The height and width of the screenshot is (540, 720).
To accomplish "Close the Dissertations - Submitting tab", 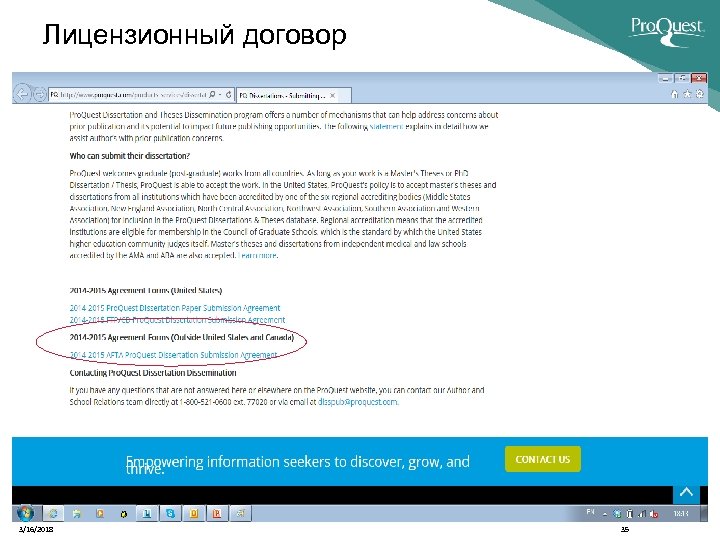I will 332,96.
